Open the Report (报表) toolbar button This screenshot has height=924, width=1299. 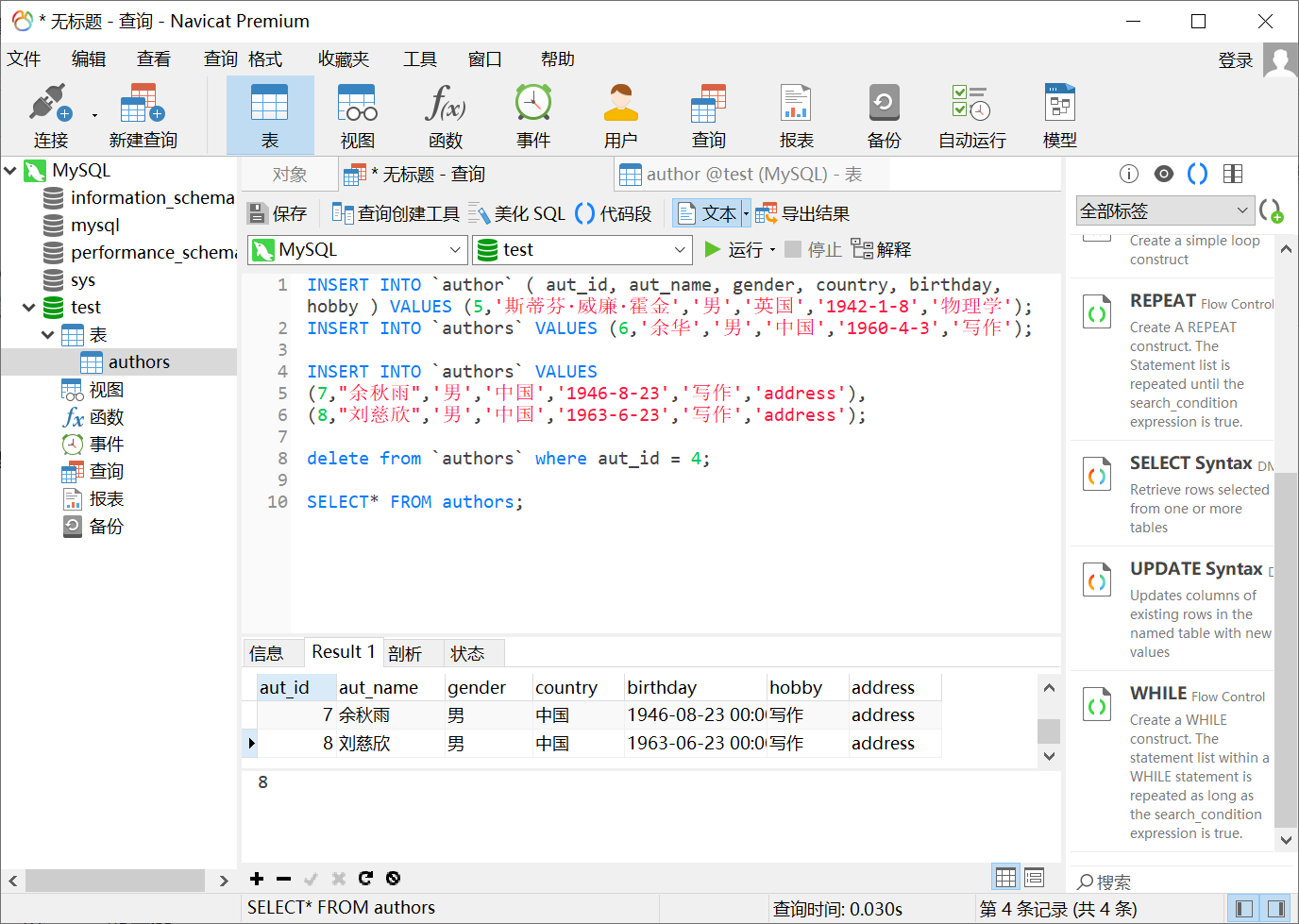pos(797,116)
